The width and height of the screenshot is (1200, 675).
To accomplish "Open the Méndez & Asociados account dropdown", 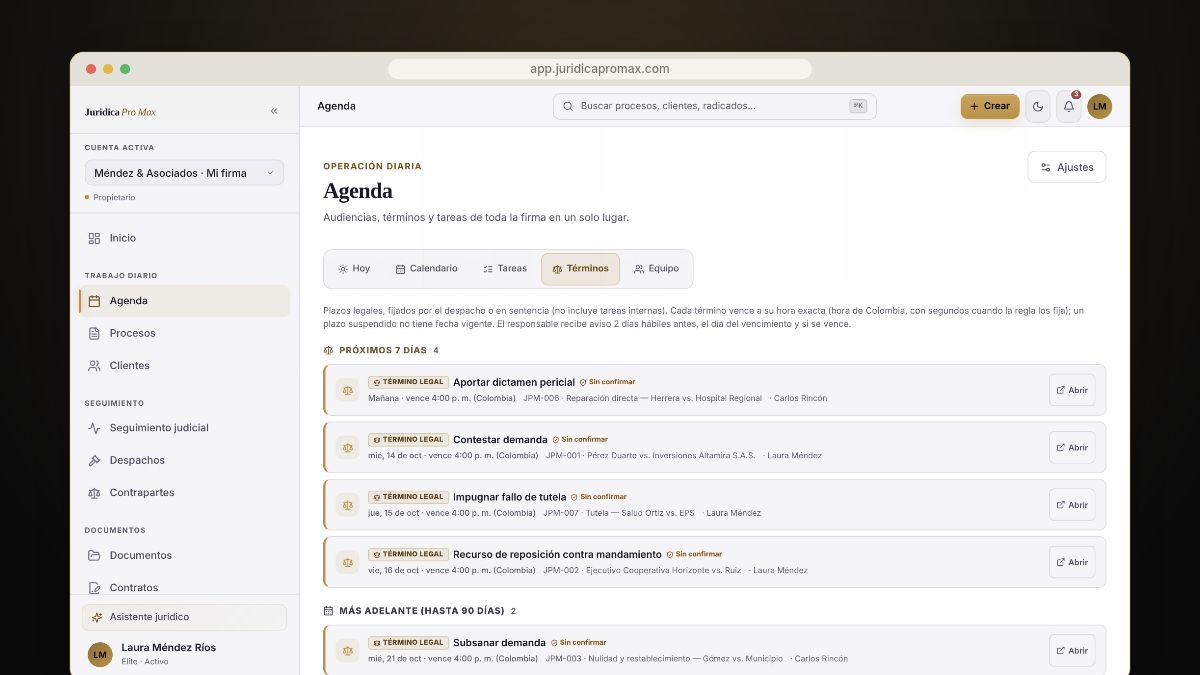I will [184, 173].
